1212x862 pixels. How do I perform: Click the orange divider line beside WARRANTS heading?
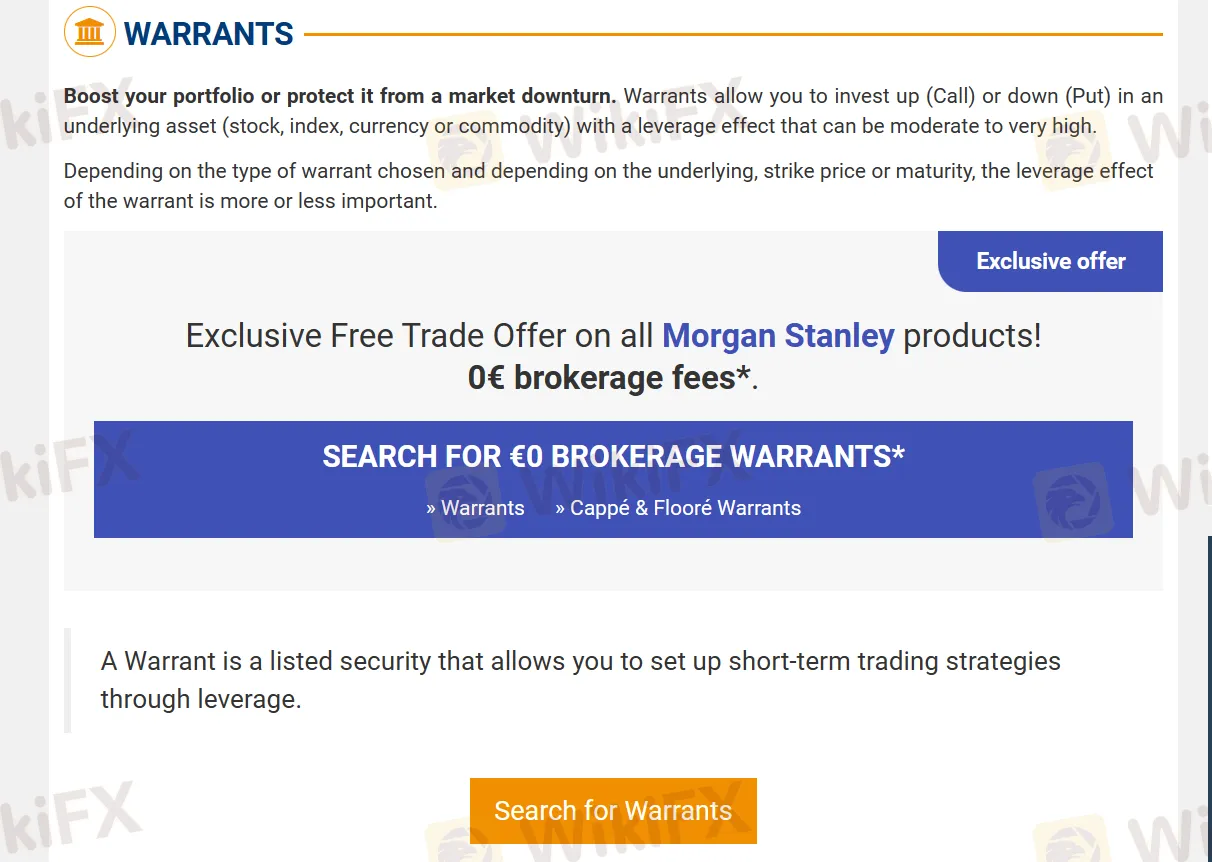[732, 34]
